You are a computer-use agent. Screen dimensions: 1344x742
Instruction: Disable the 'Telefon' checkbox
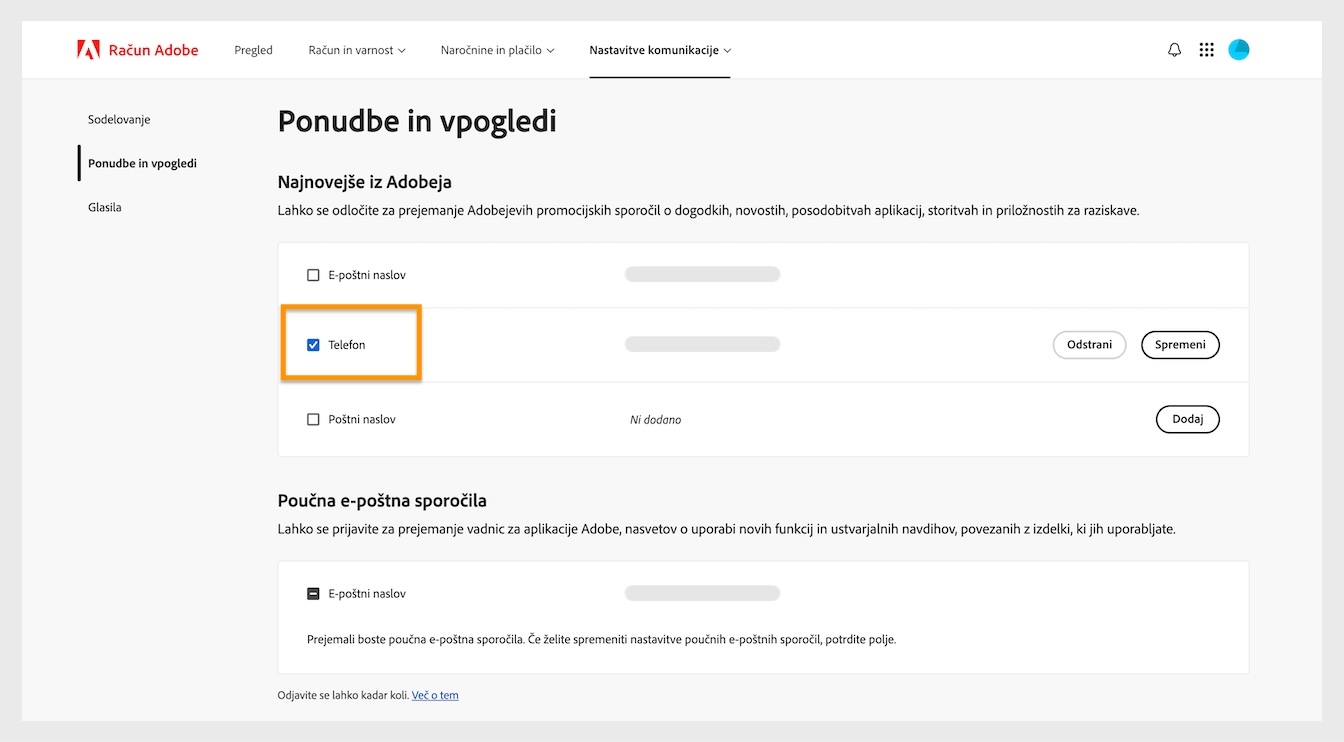[313, 343]
